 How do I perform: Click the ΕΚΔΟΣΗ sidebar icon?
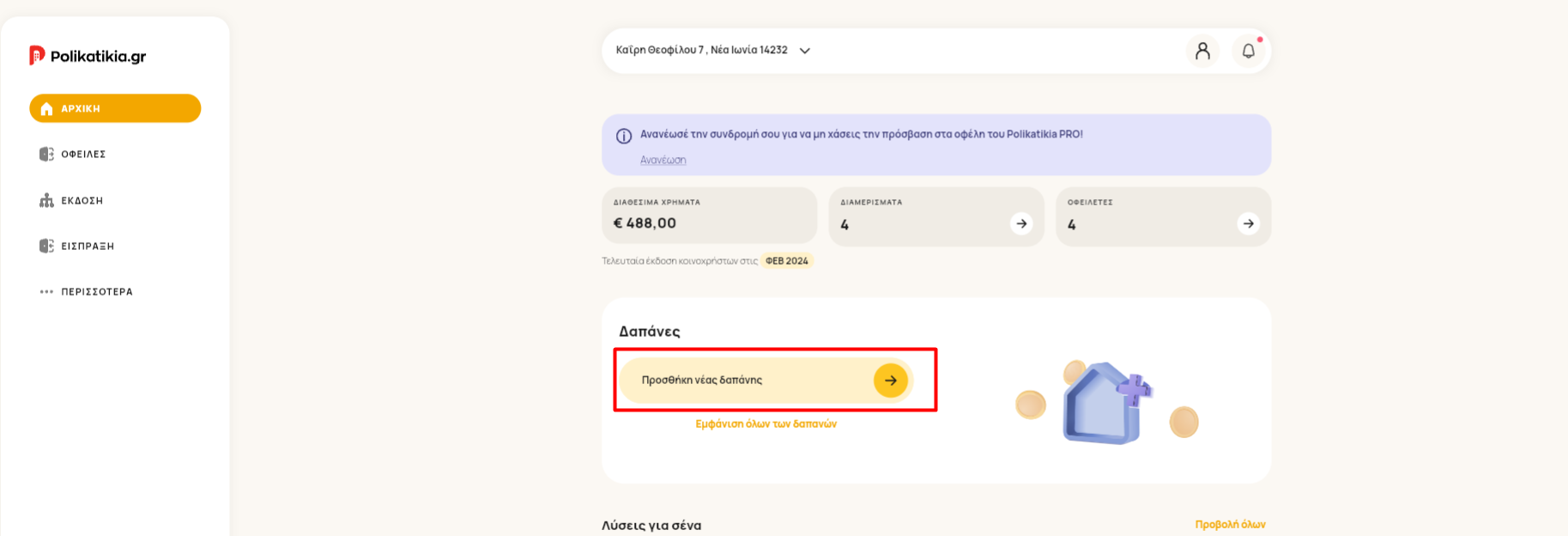pyautogui.click(x=46, y=200)
